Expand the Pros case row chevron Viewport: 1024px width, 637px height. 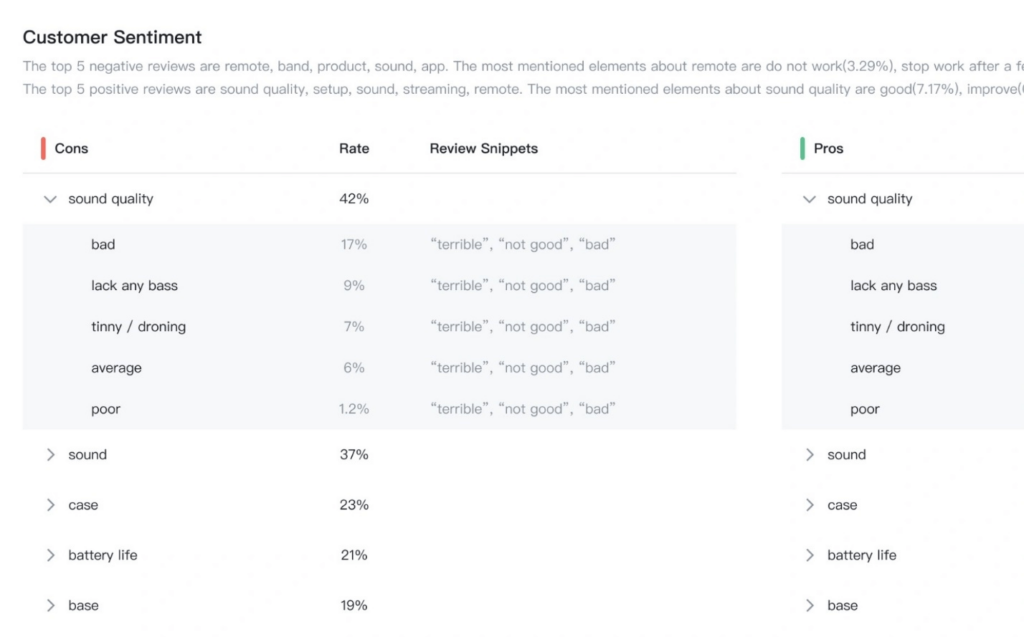809,505
